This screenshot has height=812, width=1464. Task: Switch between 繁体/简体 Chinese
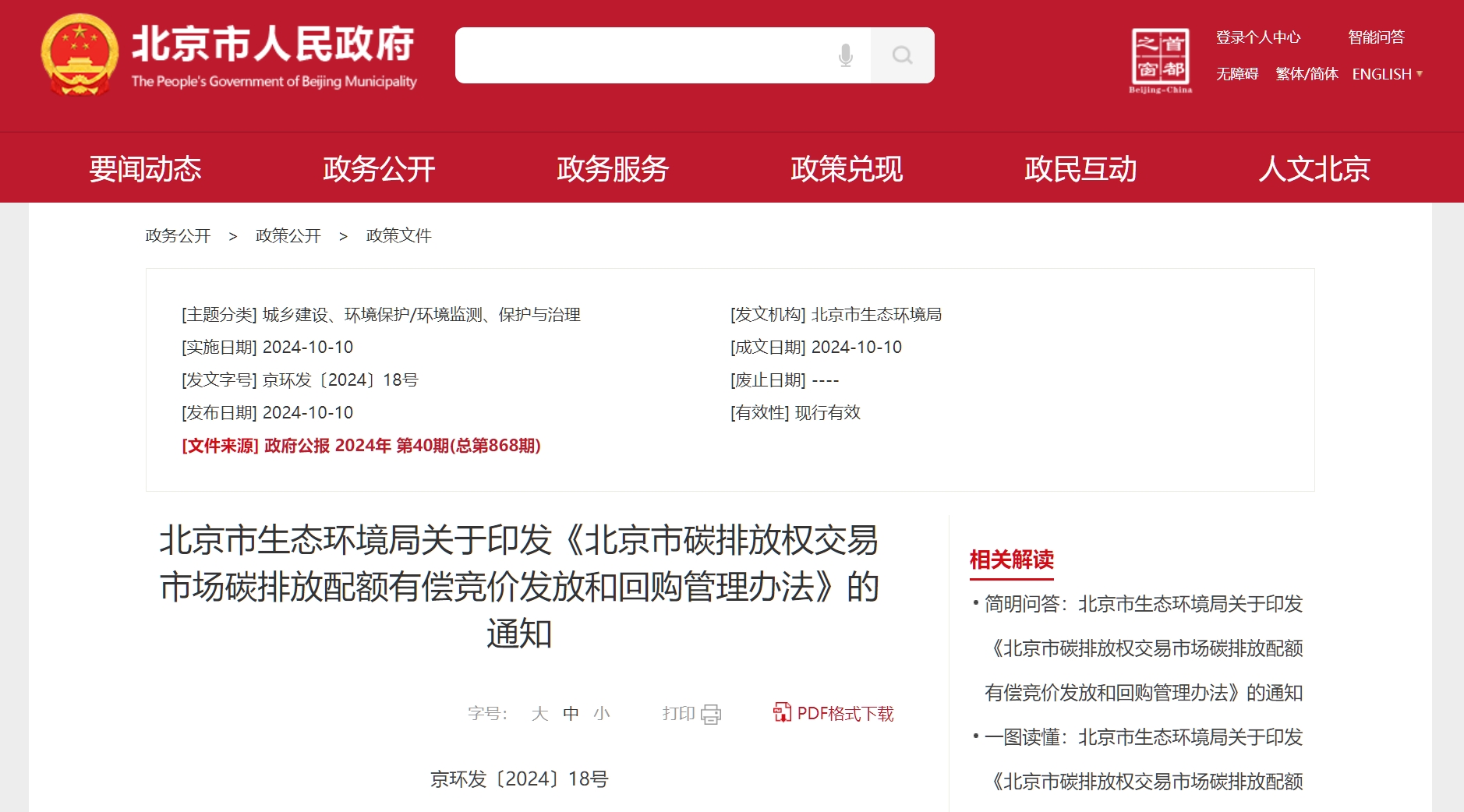tap(1307, 74)
